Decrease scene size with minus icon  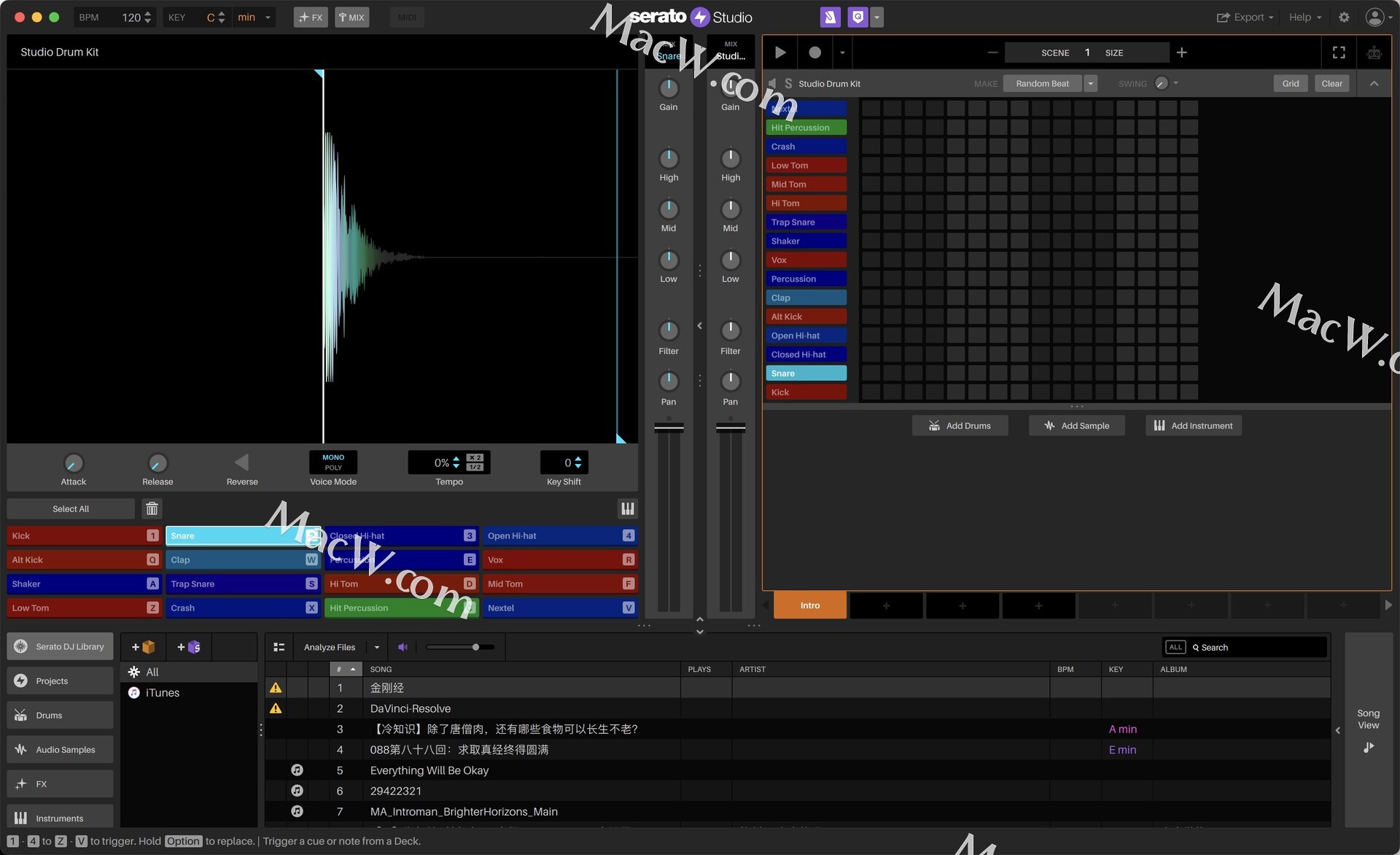click(992, 53)
